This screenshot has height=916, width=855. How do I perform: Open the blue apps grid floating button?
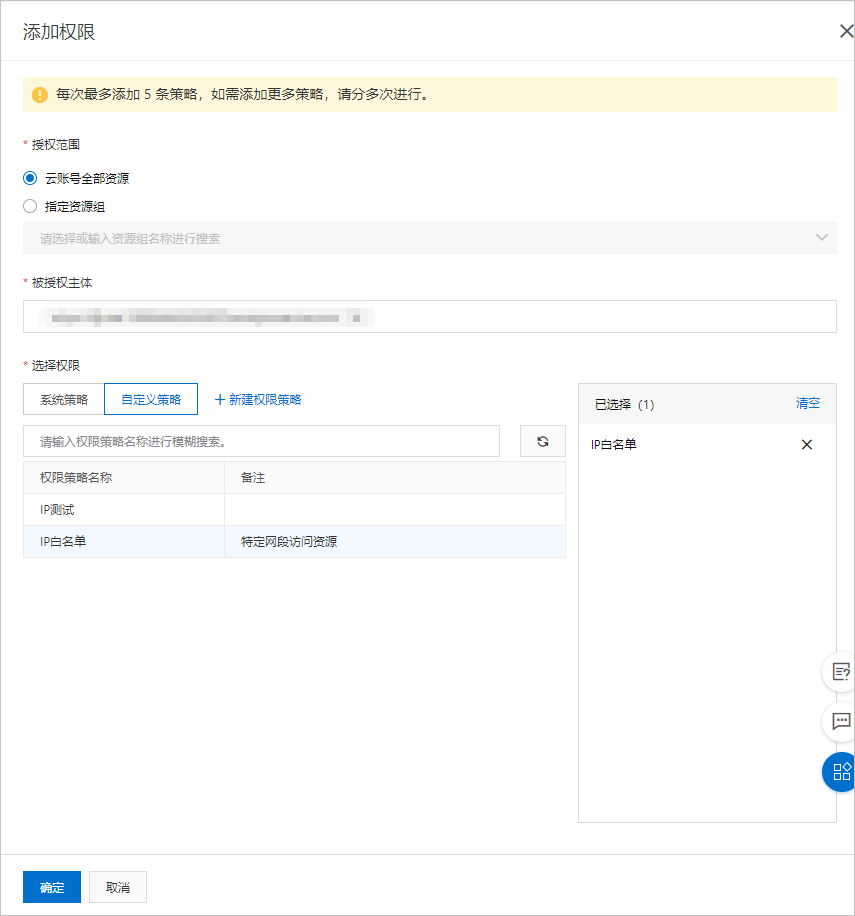click(x=840, y=772)
